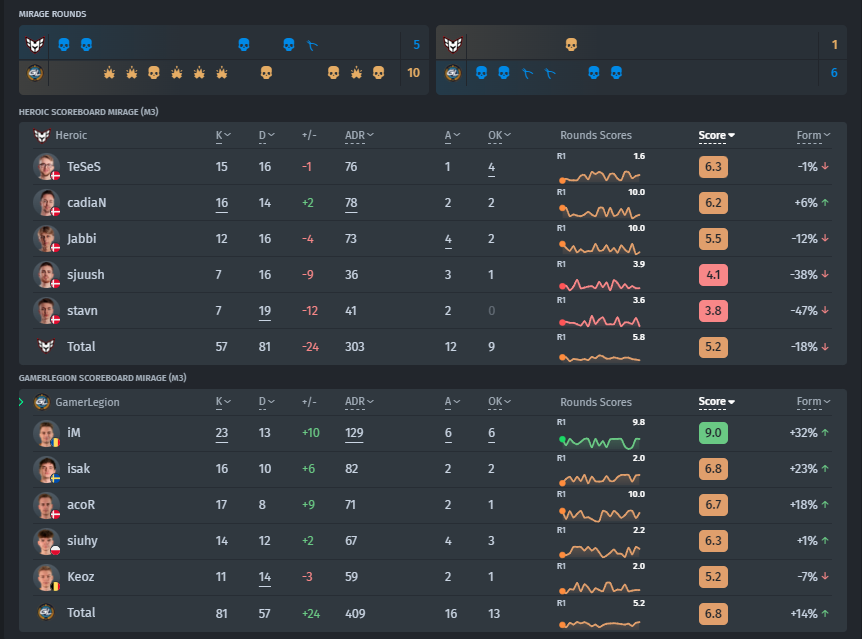Click the GamerLegion logo in first-half rounds bar
This screenshot has width=862, height=639.
click(x=35, y=73)
